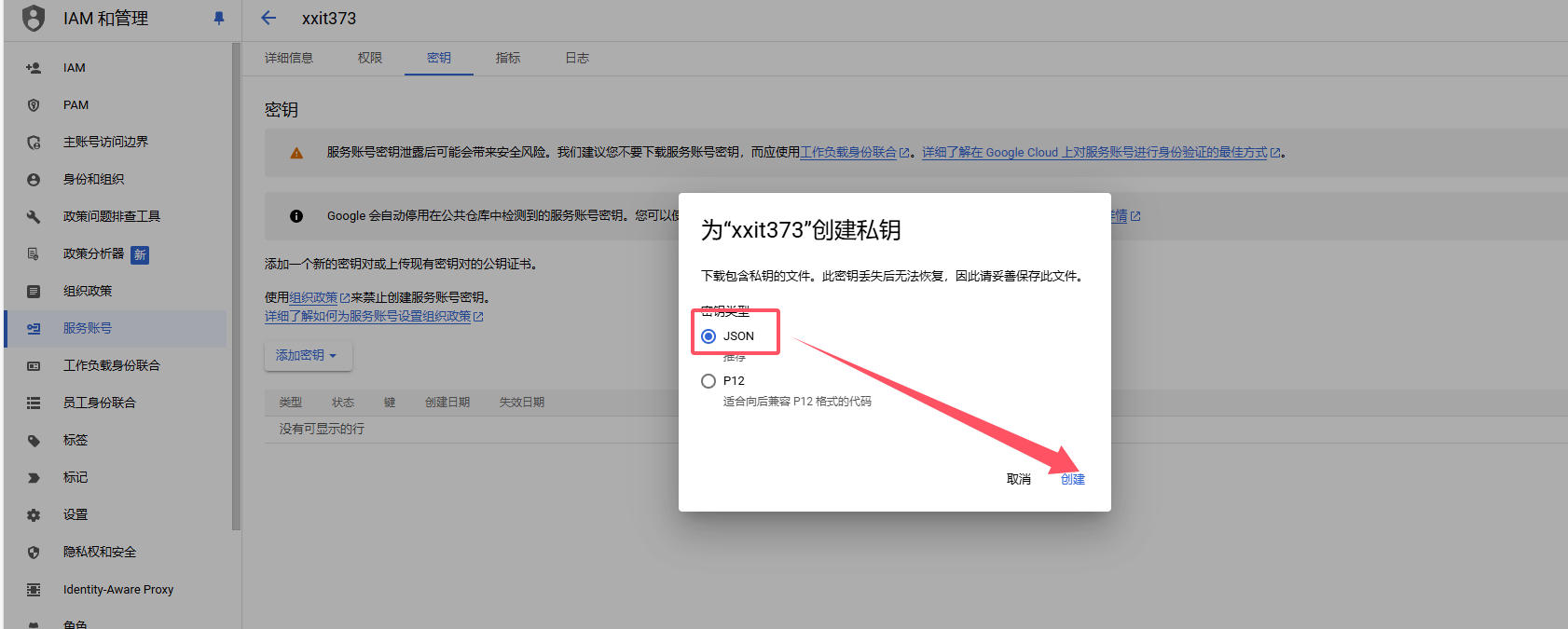Click the Identity-Aware Proxy icon
The height and width of the screenshot is (629, 1568).
tap(34, 590)
